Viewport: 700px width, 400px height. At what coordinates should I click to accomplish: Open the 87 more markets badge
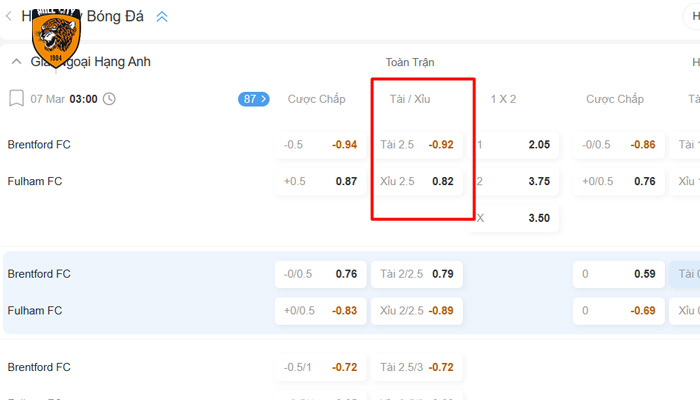coord(254,99)
